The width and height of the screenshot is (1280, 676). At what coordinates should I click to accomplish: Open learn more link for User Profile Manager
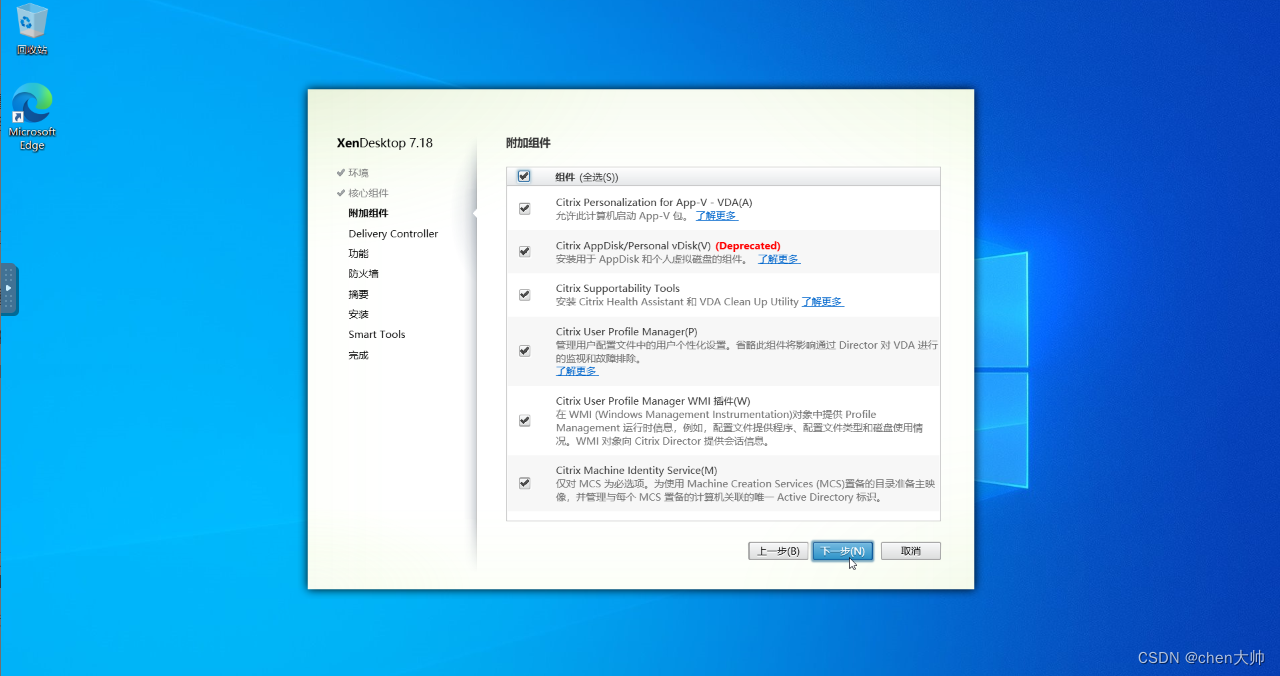click(x=577, y=371)
